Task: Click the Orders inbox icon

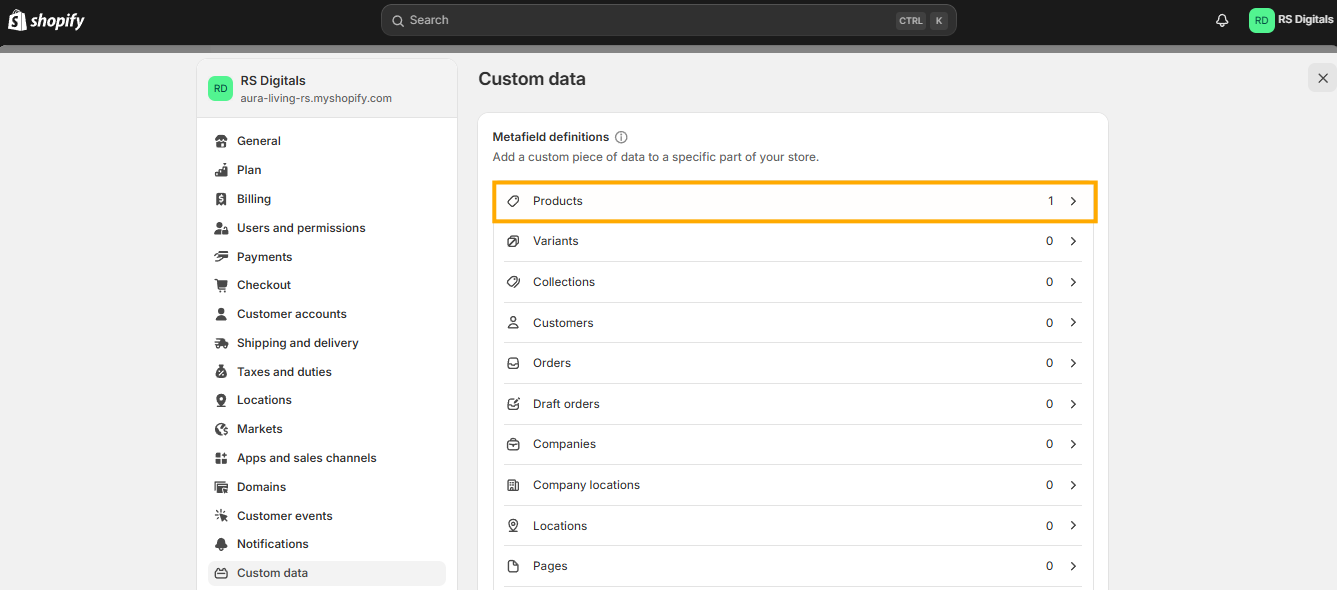Action: pyautogui.click(x=513, y=363)
